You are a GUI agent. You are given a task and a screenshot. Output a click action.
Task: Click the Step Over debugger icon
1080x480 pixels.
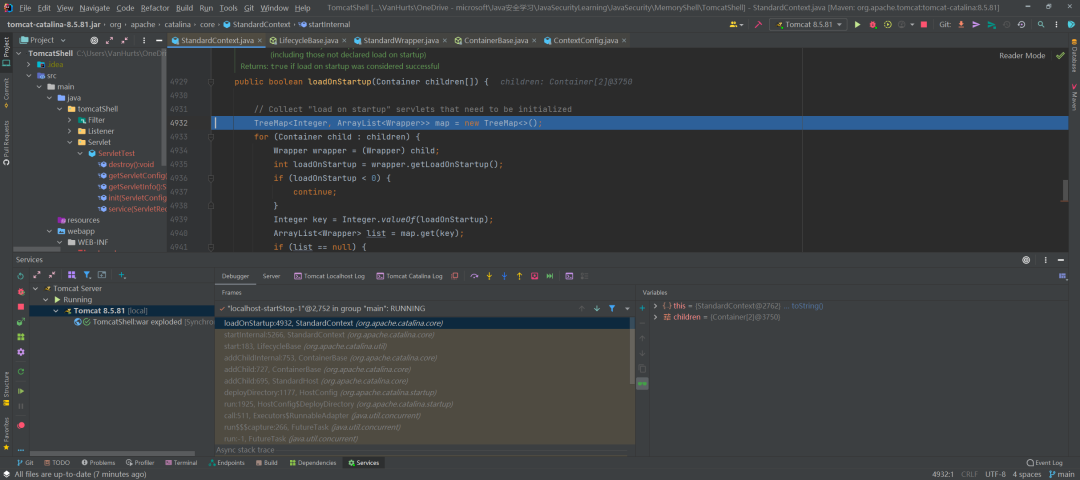click(474, 276)
